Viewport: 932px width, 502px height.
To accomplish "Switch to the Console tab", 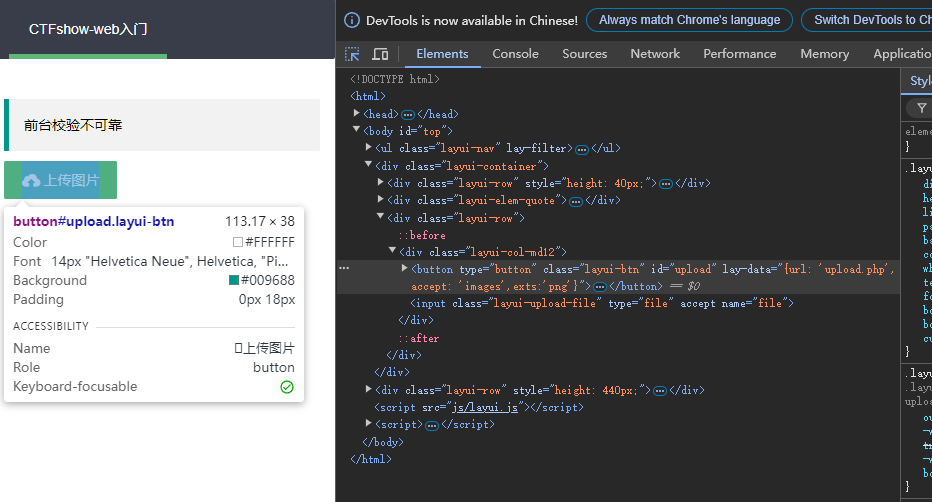I will (515, 54).
